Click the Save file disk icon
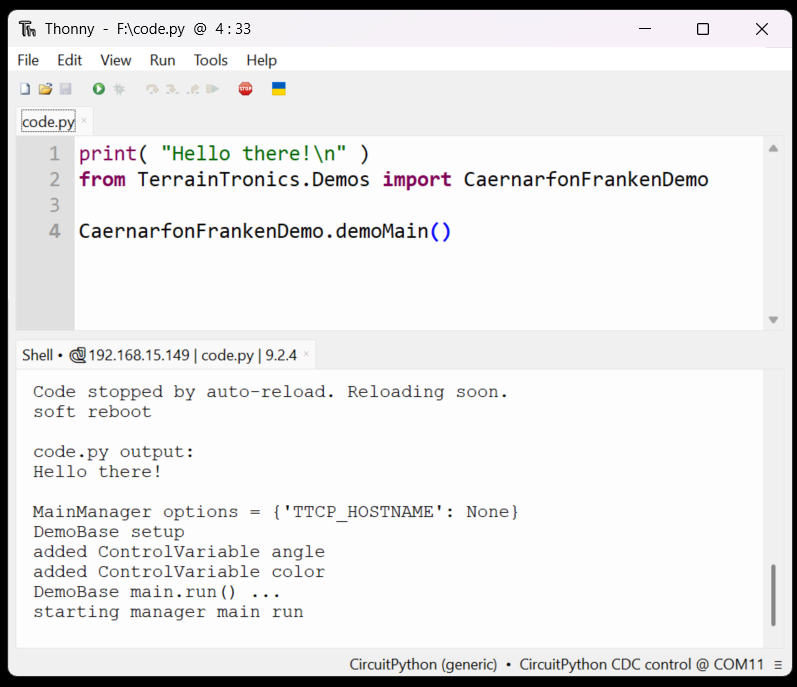 pyautogui.click(x=66, y=89)
